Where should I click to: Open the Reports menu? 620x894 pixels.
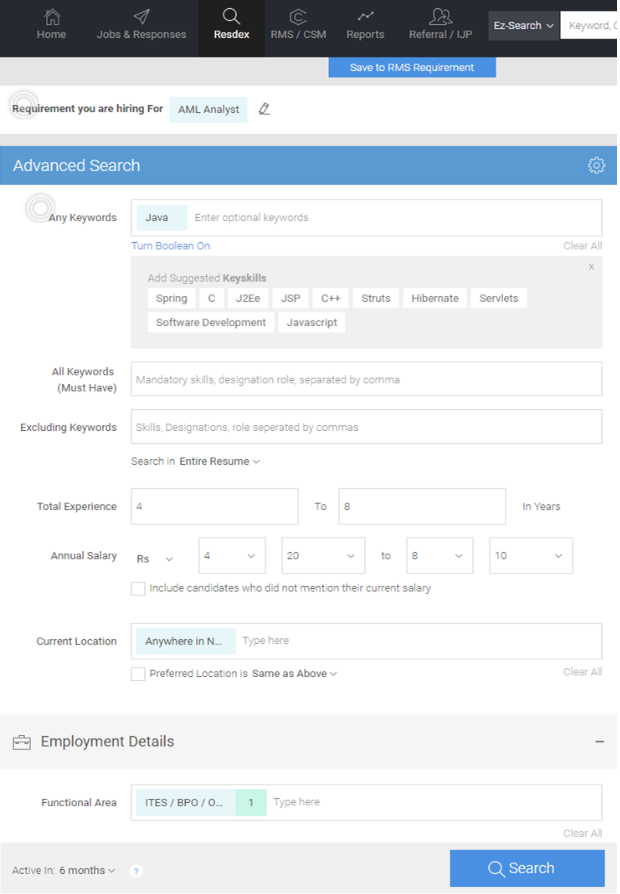tap(365, 34)
